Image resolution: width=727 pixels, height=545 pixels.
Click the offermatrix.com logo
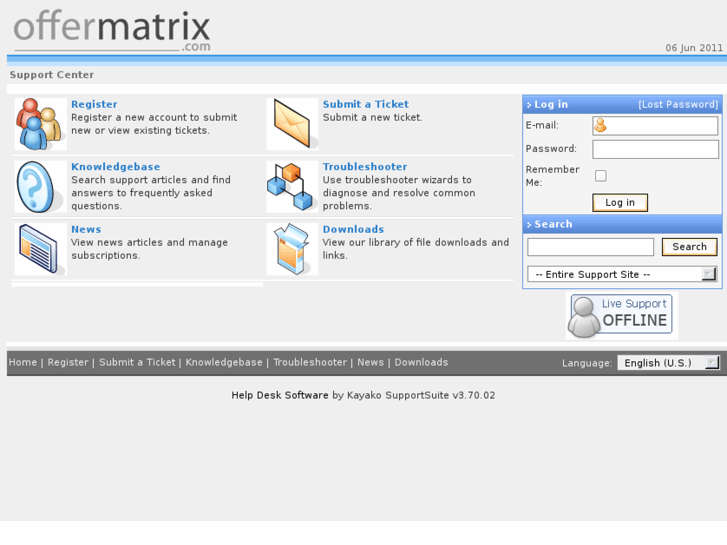(x=112, y=31)
